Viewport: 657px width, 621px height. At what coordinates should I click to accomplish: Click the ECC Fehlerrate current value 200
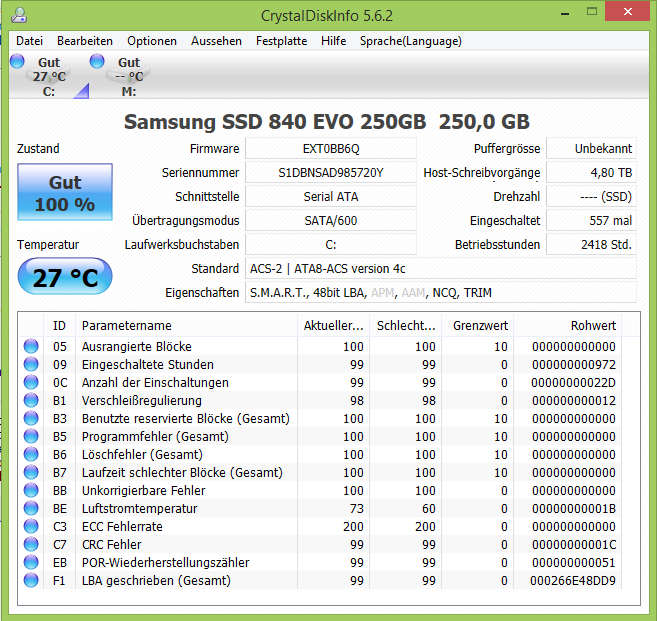pyautogui.click(x=353, y=526)
